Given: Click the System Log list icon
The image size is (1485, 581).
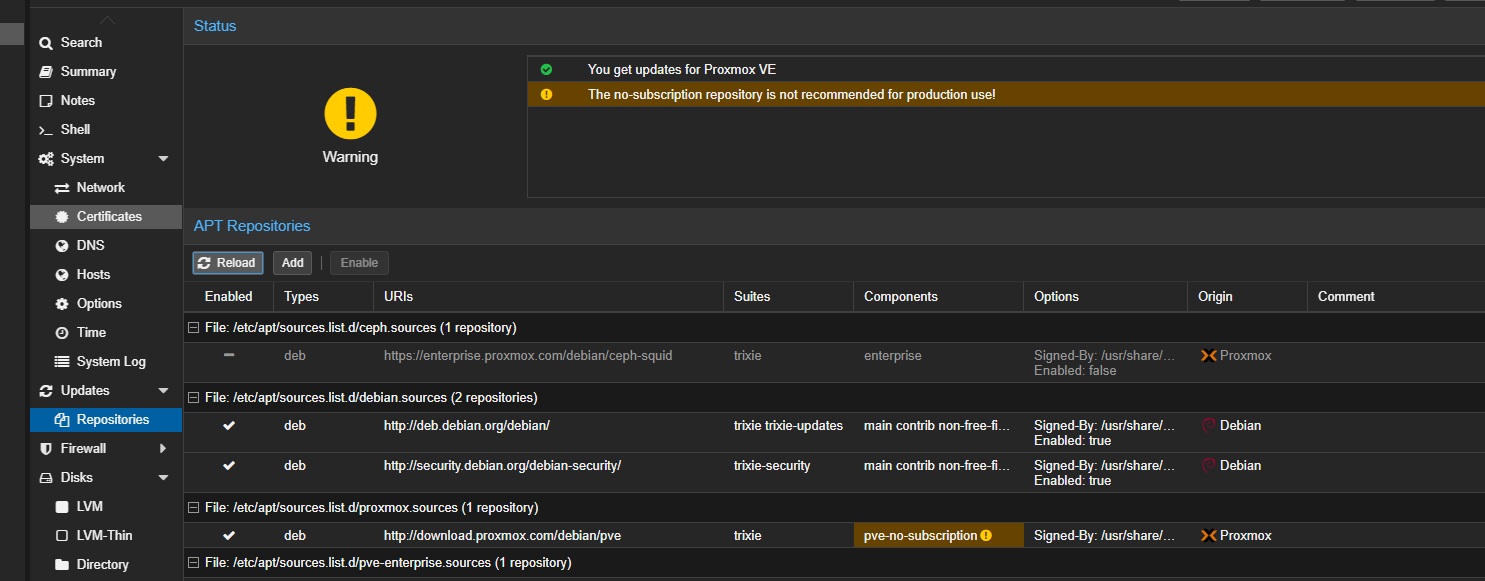Looking at the screenshot, I should click(x=62, y=362).
